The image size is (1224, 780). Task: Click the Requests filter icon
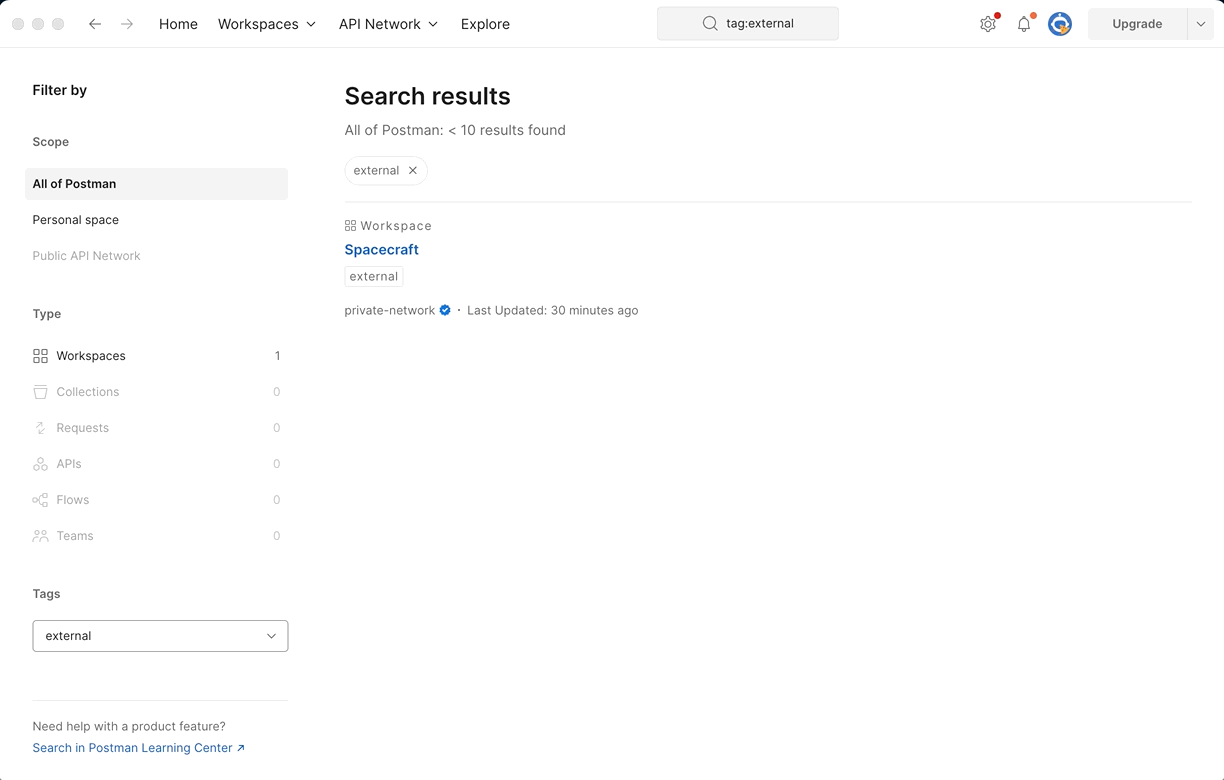click(40, 427)
